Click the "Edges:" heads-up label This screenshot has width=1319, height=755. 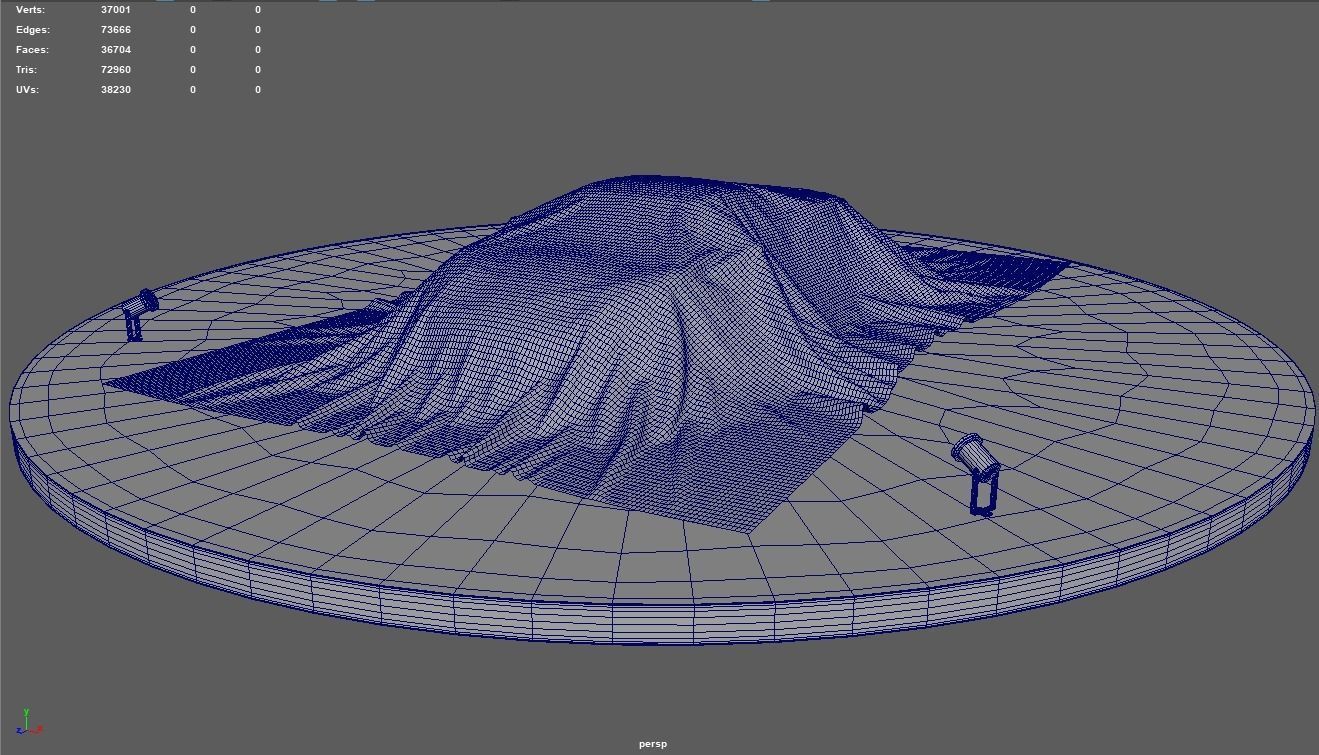(x=32, y=30)
